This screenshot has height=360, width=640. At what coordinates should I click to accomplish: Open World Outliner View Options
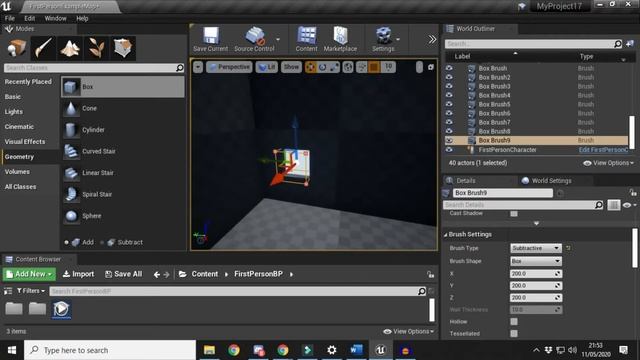(x=609, y=163)
